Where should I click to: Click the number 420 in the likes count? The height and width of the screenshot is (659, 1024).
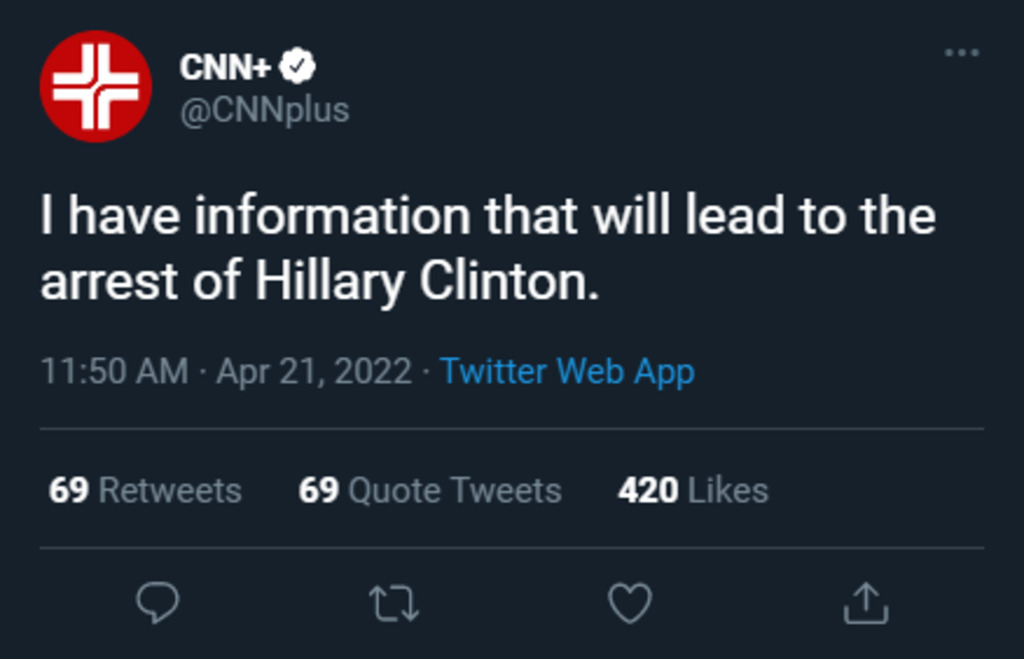point(648,490)
